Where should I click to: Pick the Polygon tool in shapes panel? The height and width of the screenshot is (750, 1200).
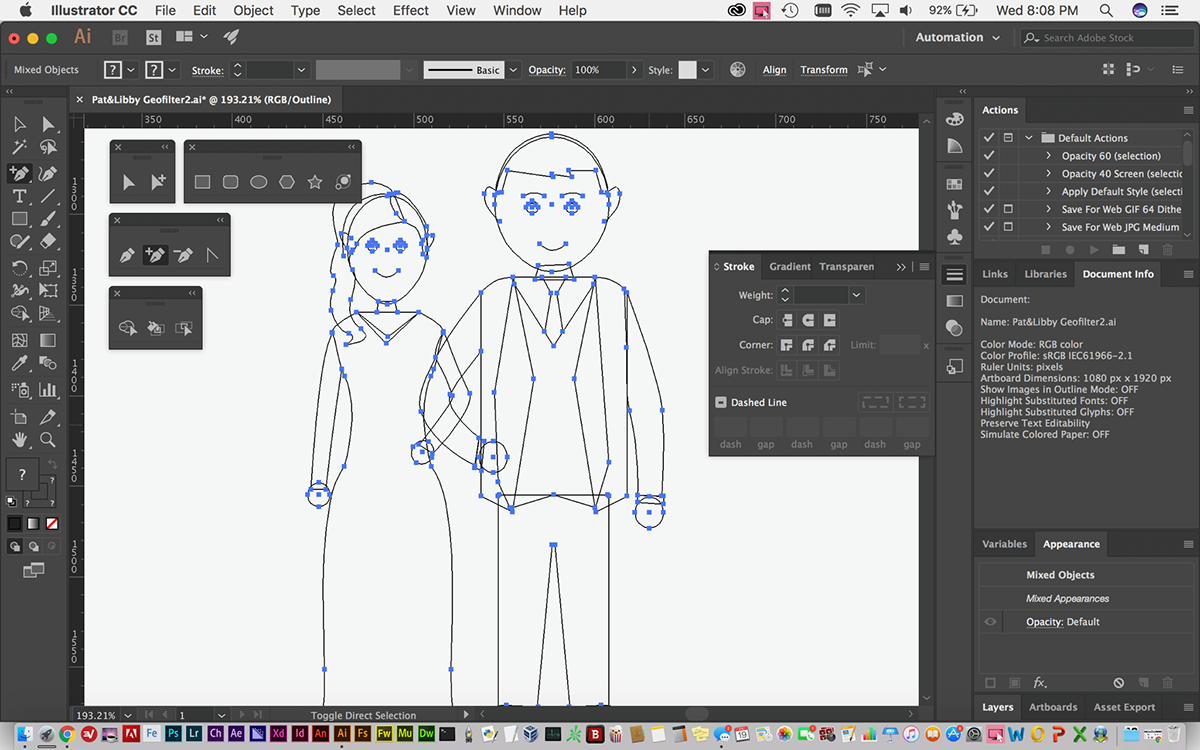point(287,182)
